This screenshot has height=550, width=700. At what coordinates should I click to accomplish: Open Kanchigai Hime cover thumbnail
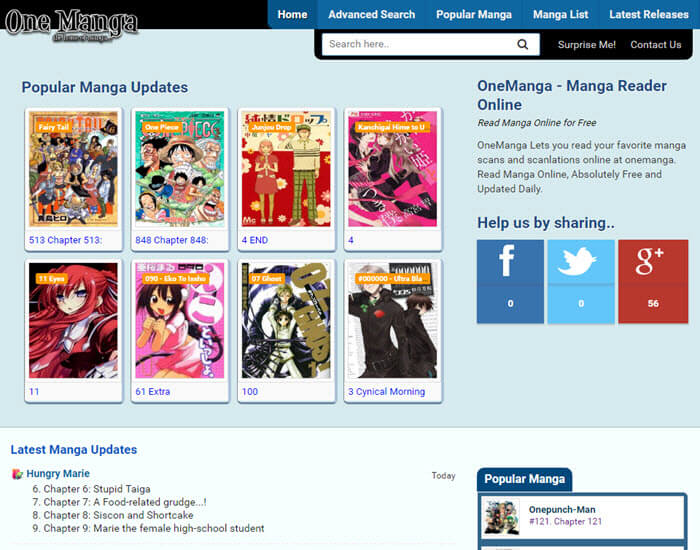click(392, 169)
